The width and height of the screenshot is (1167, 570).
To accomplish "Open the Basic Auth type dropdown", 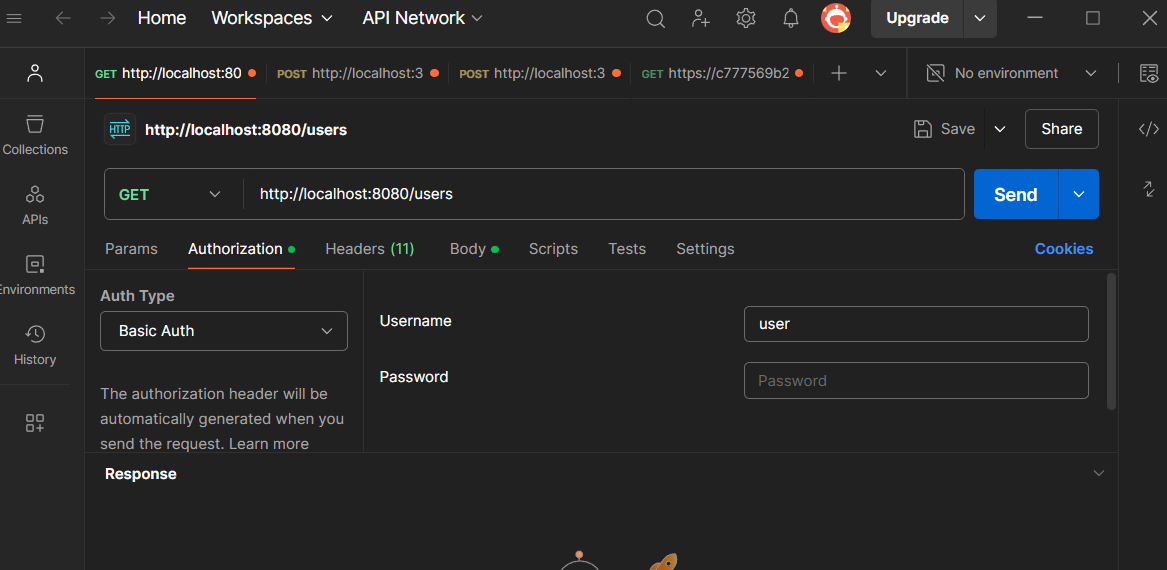I will point(224,330).
